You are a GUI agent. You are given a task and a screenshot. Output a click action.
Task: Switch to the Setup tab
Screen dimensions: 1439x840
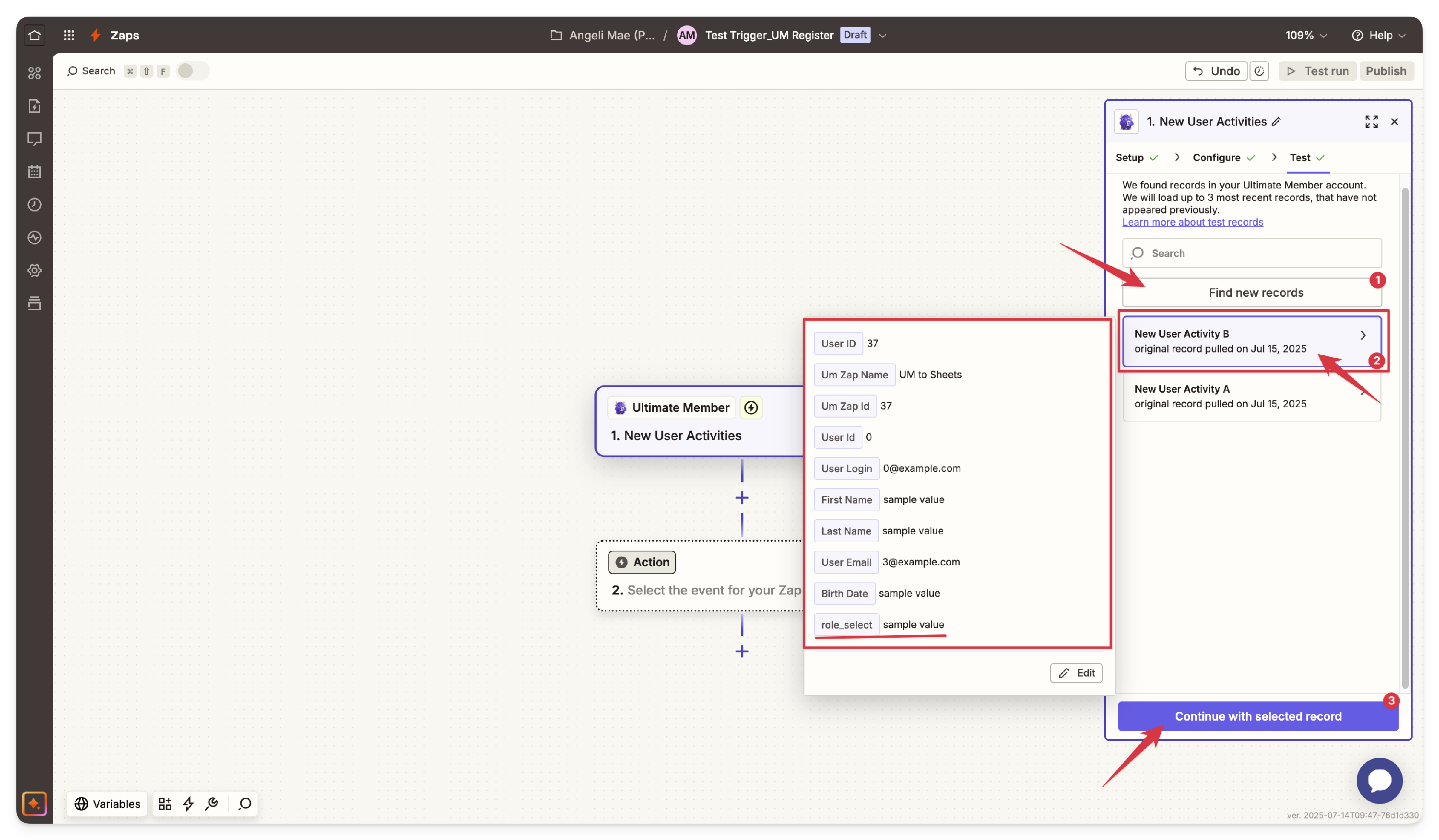click(1136, 157)
